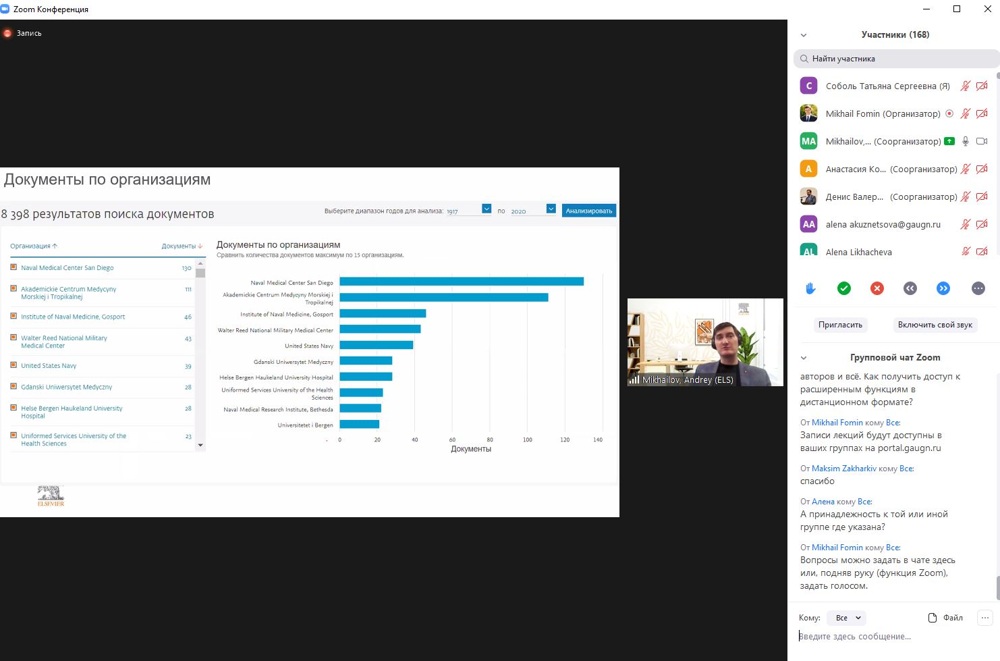
Task: Click Алена sender name in chat
Action: (x=823, y=501)
